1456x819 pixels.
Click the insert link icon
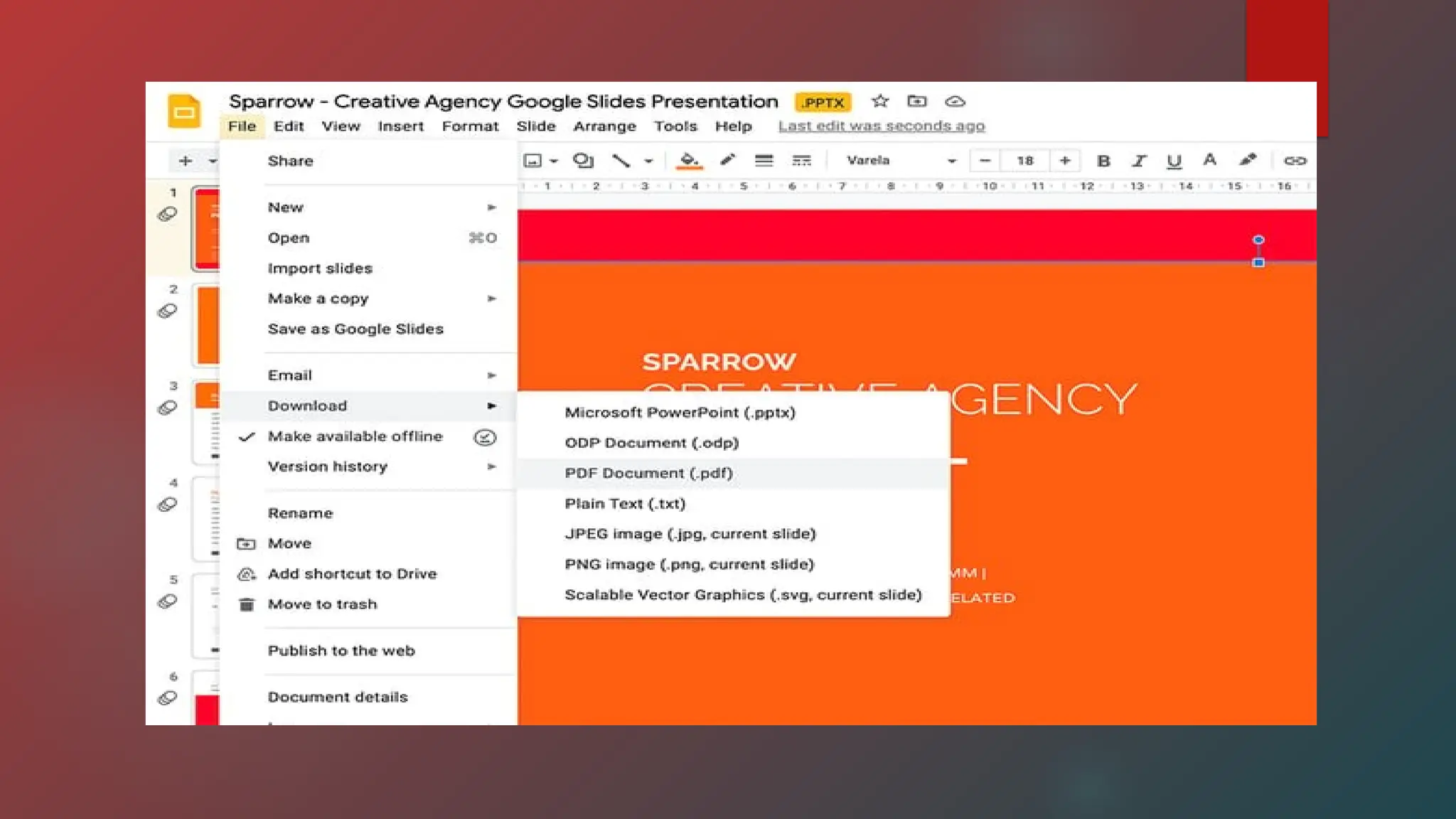tap(1295, 161)
